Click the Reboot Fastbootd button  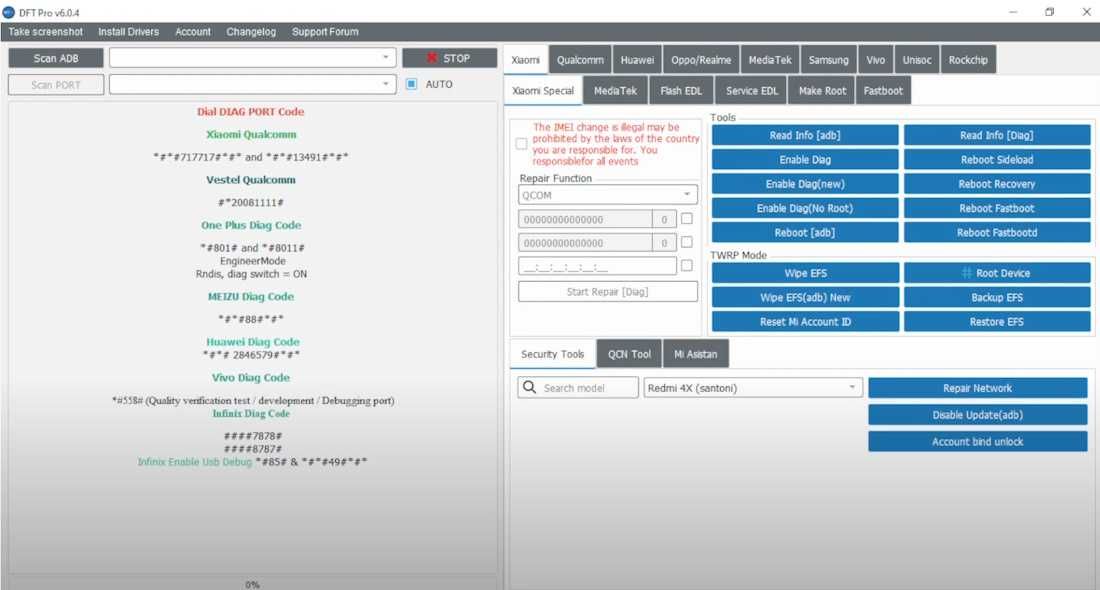pyautogui.click(x=997, y=232)
